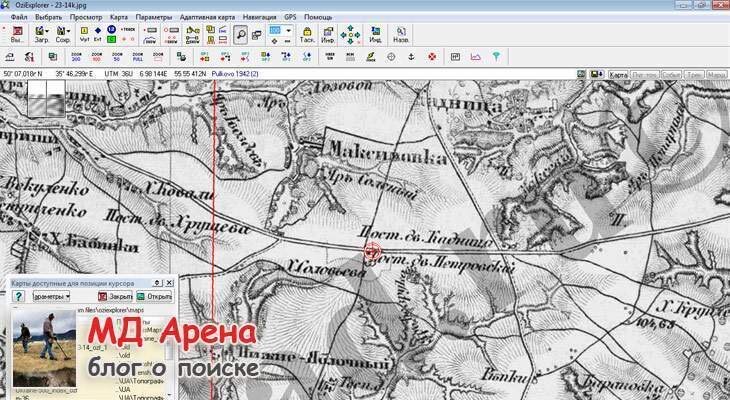Click the question mark help button
Image resolution: width=730 pixels, height=400 pixels.
tap(18, 296)
